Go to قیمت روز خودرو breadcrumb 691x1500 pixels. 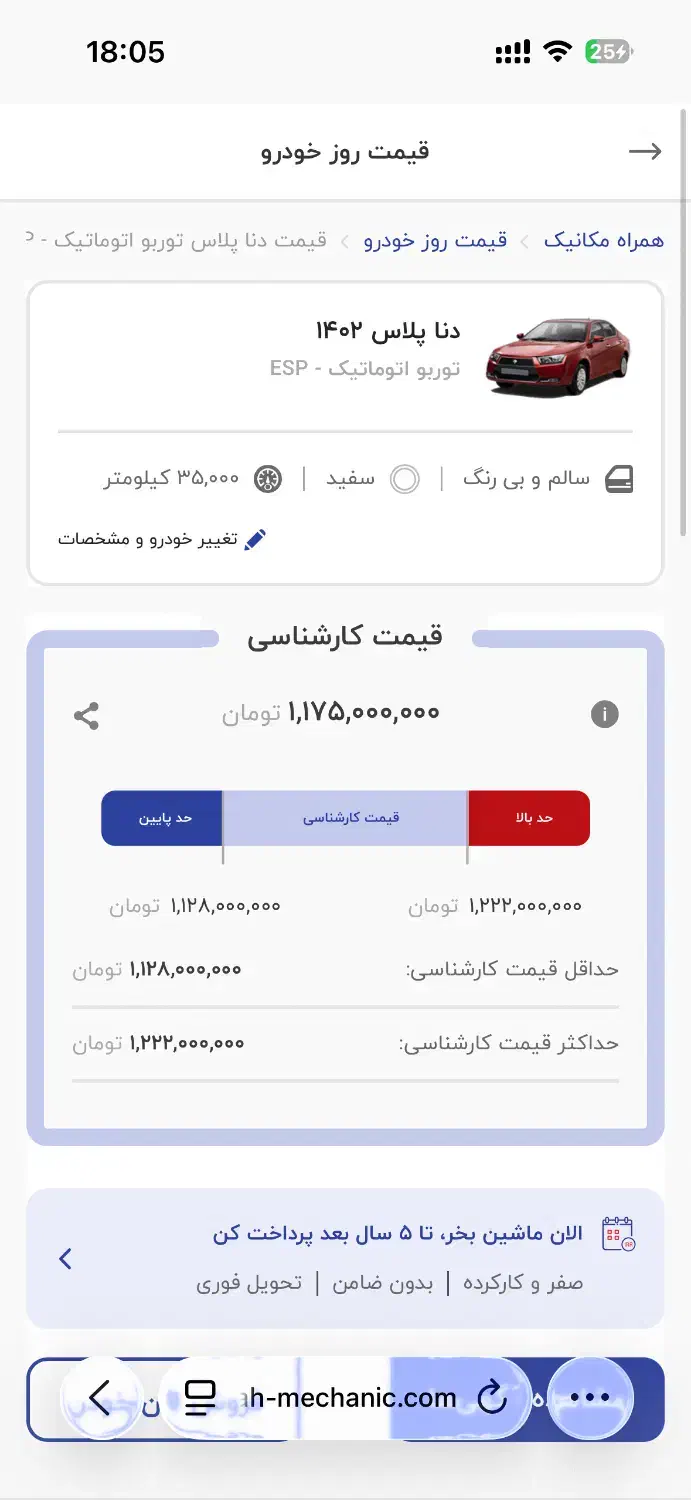(x=435, y=241)
